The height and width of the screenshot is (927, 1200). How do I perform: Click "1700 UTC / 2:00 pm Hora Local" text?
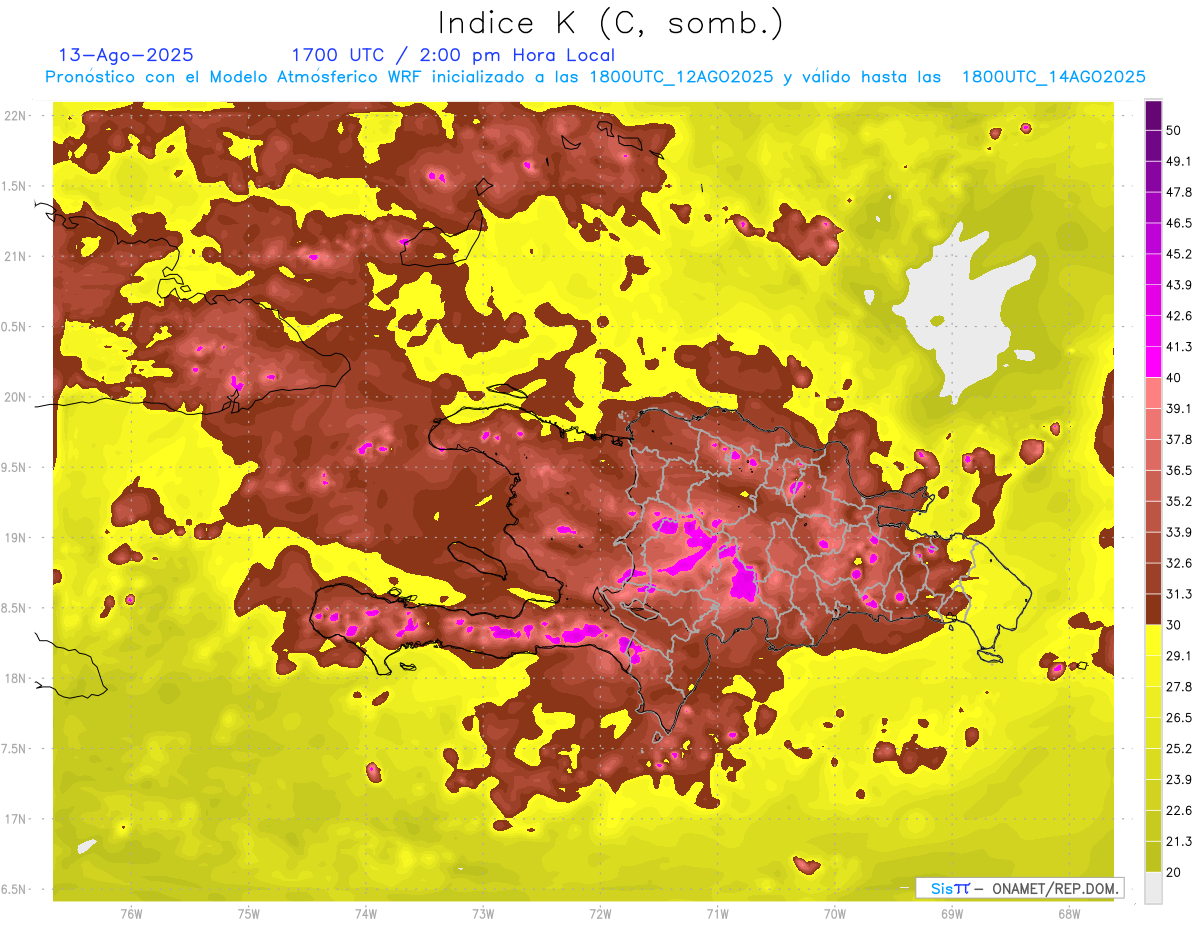pos(453,55)
